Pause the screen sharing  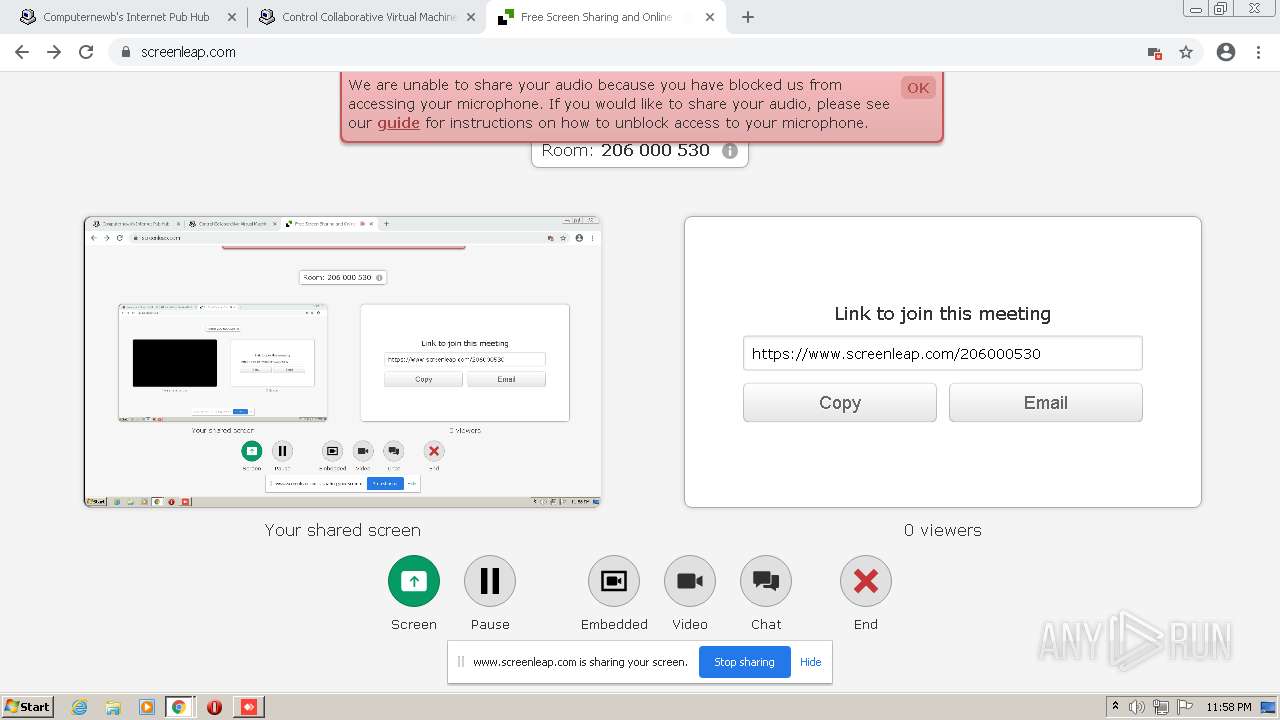(x=490, y=581)
